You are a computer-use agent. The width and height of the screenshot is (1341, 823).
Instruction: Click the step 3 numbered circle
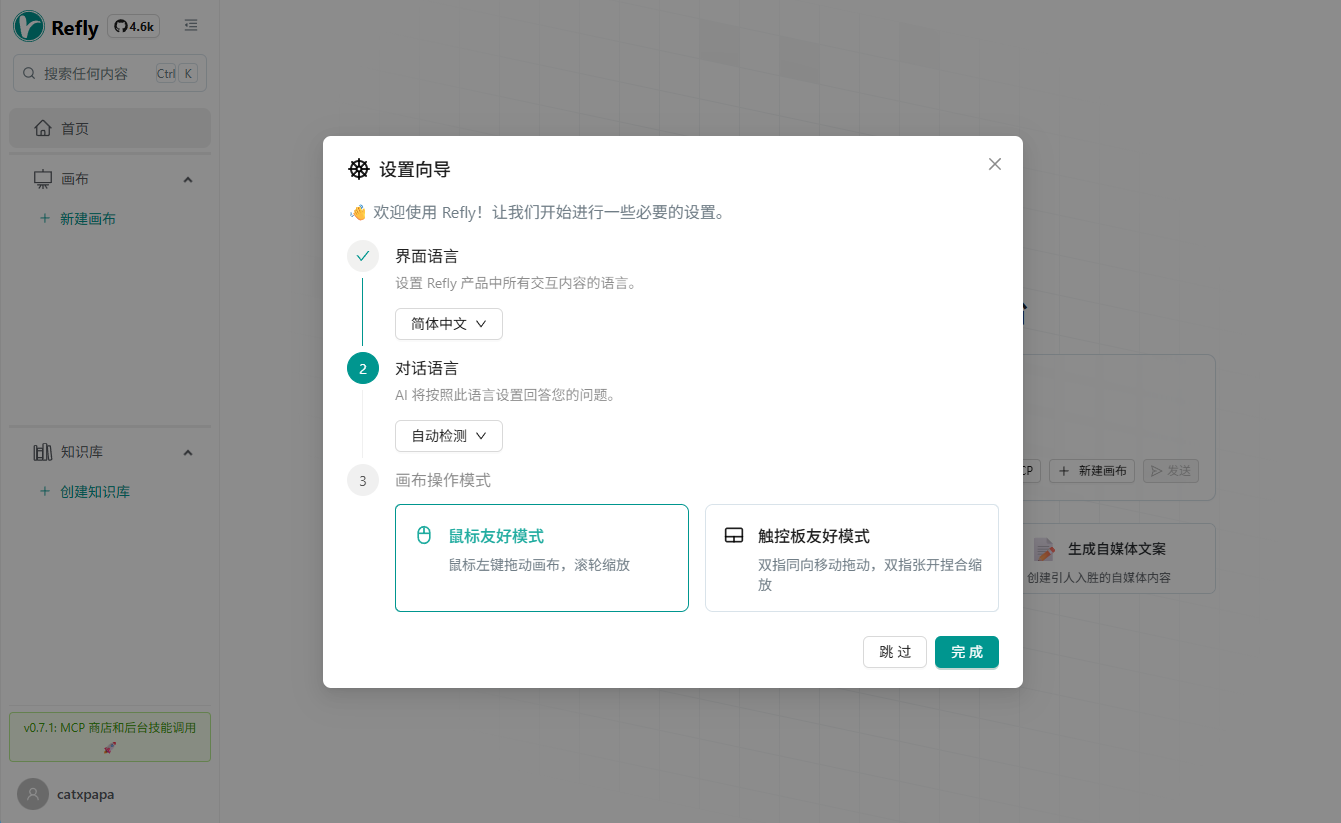363,481
